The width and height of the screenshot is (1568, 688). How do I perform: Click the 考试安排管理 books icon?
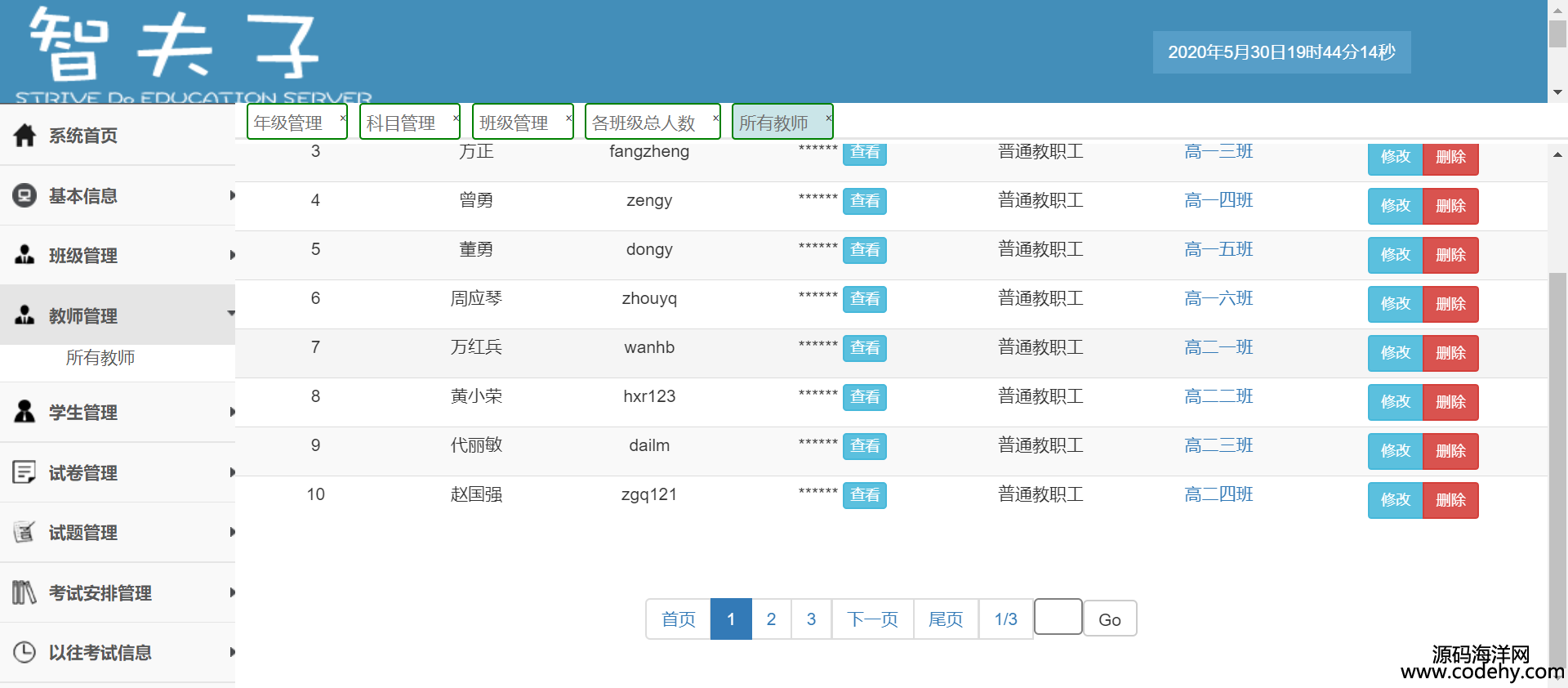24,592
